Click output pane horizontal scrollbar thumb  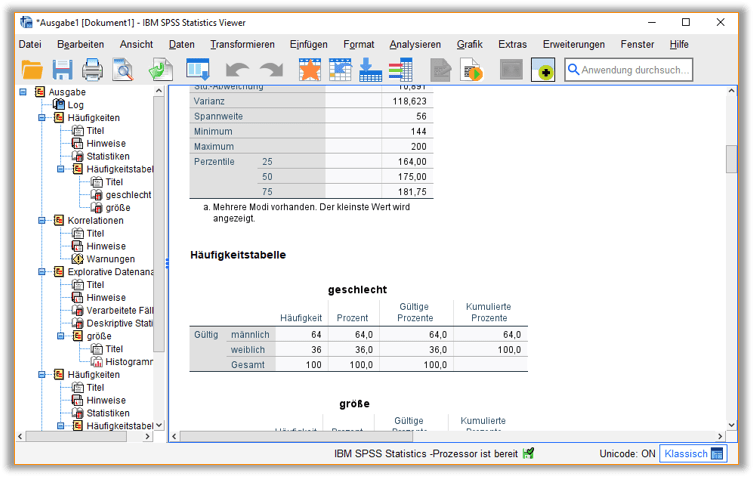tap(296, 436)
